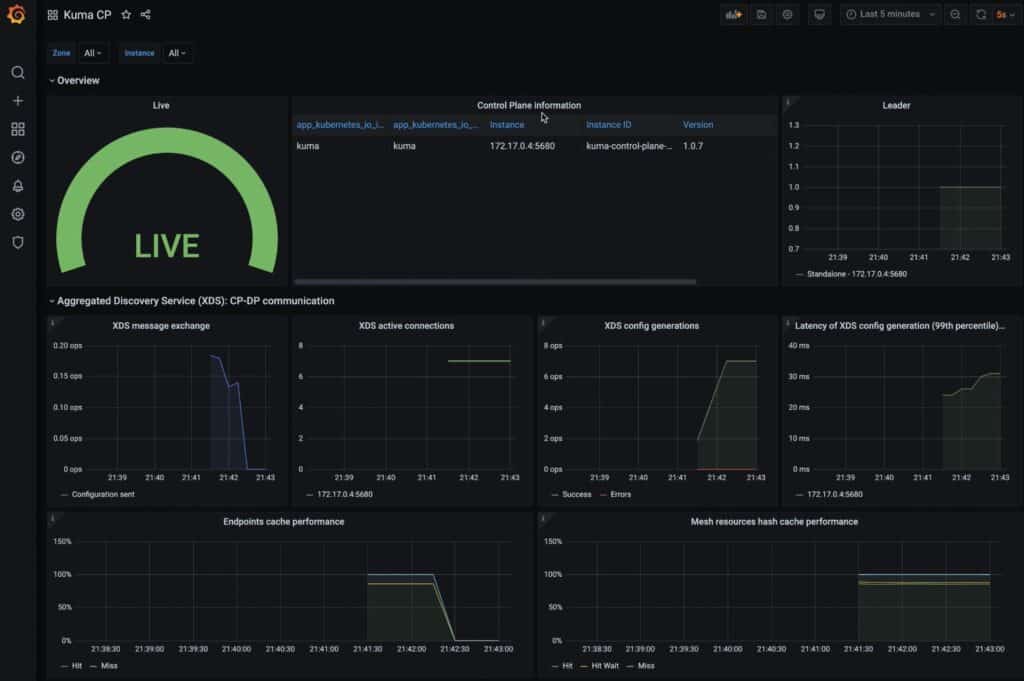Click the Create plus icon in the sidebar
Image resolution: width=1024 pixels, height=681 pixels.
click(17, 100)
